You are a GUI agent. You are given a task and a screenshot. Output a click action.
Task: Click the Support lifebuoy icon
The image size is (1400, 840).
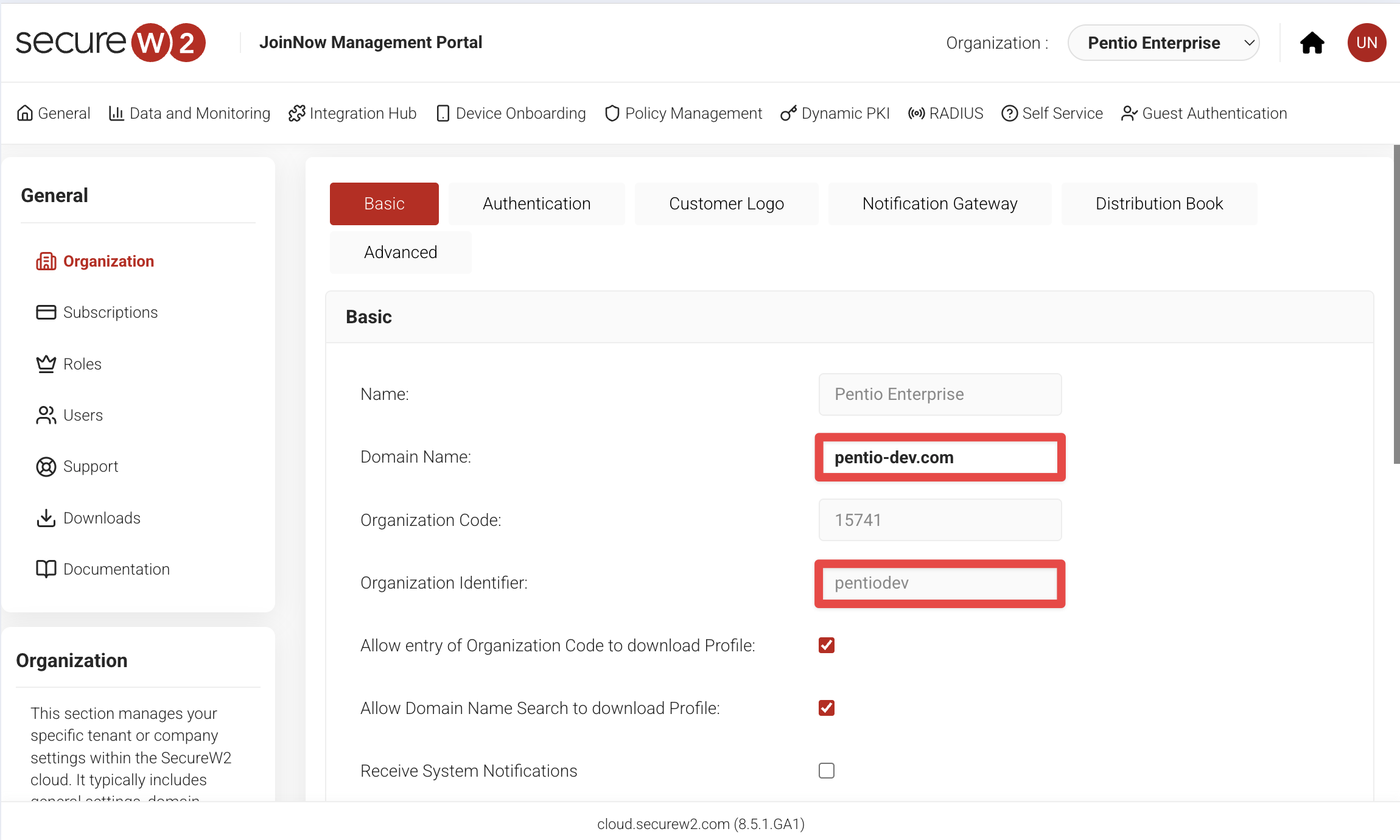[46, 466]
